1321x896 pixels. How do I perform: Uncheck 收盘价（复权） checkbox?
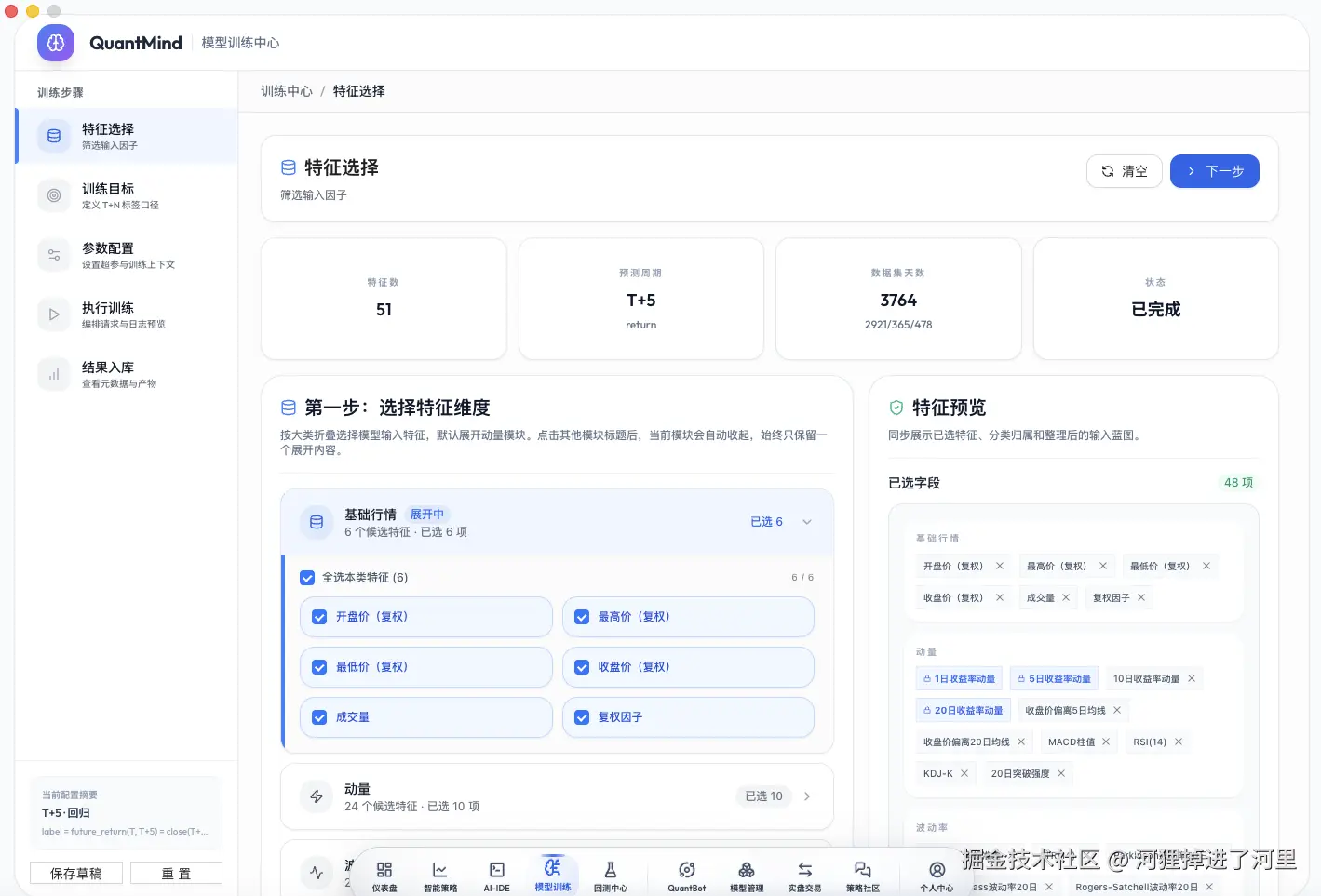pyautogui.click(x=582, y=667)
